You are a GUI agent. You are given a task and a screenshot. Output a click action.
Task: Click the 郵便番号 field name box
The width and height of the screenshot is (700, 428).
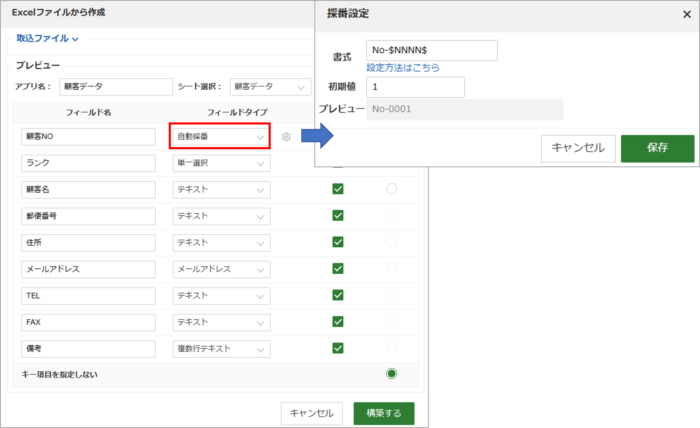coord(88,216)
